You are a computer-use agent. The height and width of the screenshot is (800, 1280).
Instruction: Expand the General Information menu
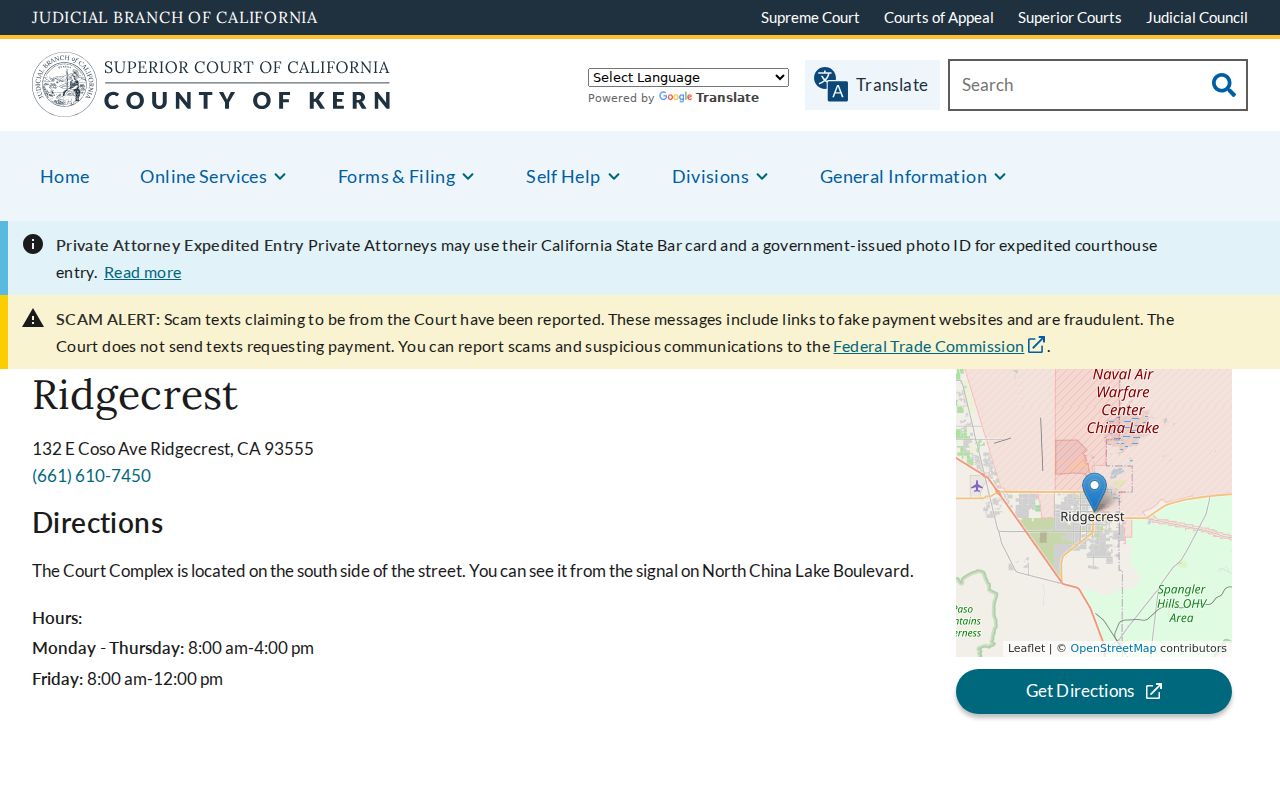pyautogui.click(x=913, y=176)
